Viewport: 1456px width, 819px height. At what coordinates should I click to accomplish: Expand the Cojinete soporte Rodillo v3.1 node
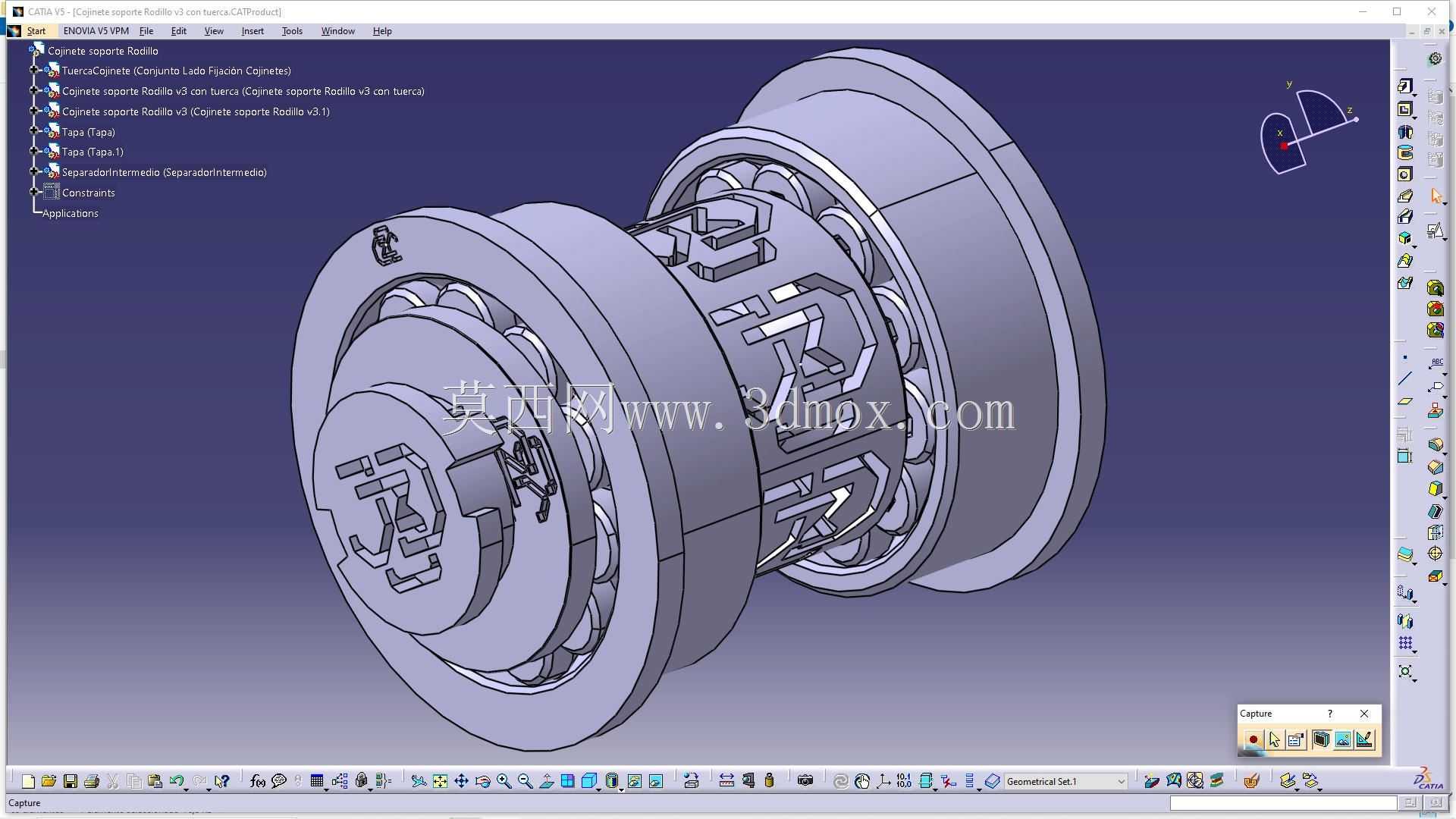coord(33,111)
